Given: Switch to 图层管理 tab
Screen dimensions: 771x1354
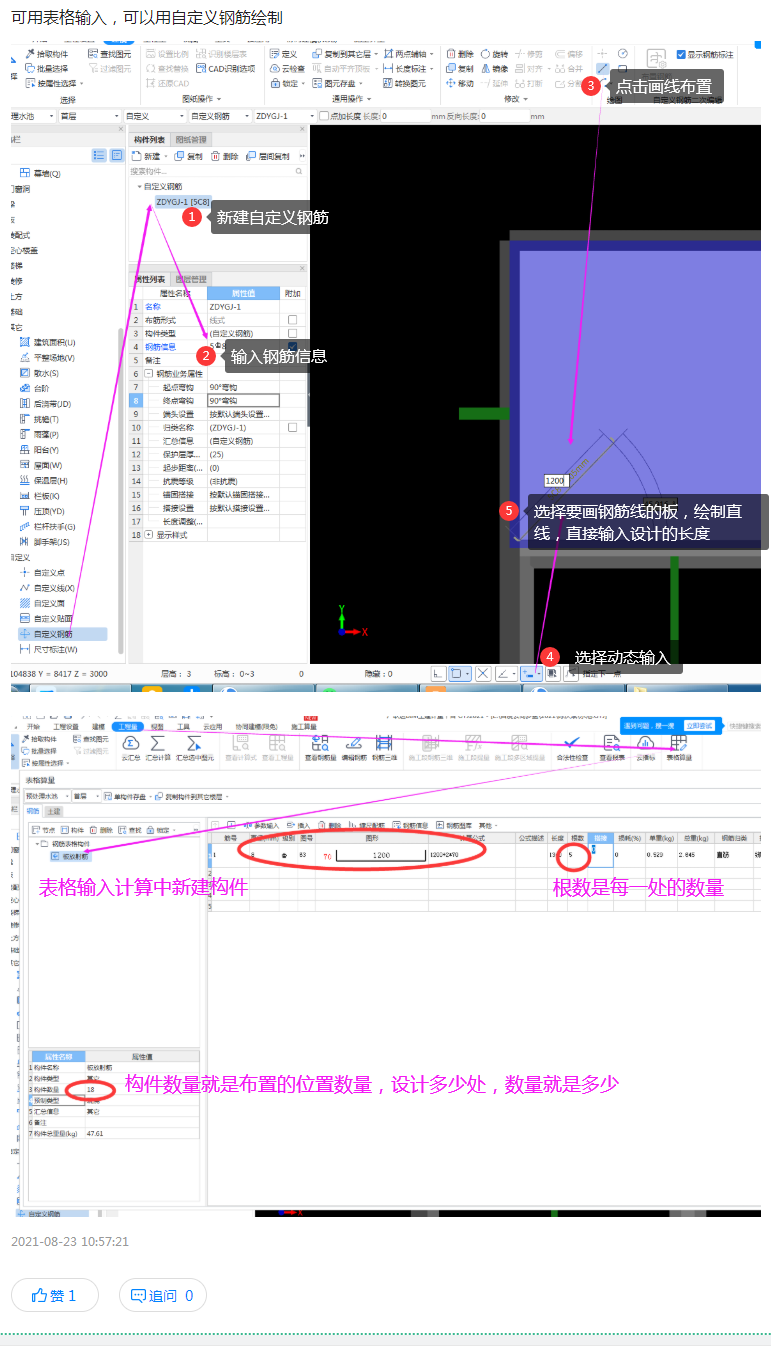Looking at the screenshot, I should (x=191, y=279).
